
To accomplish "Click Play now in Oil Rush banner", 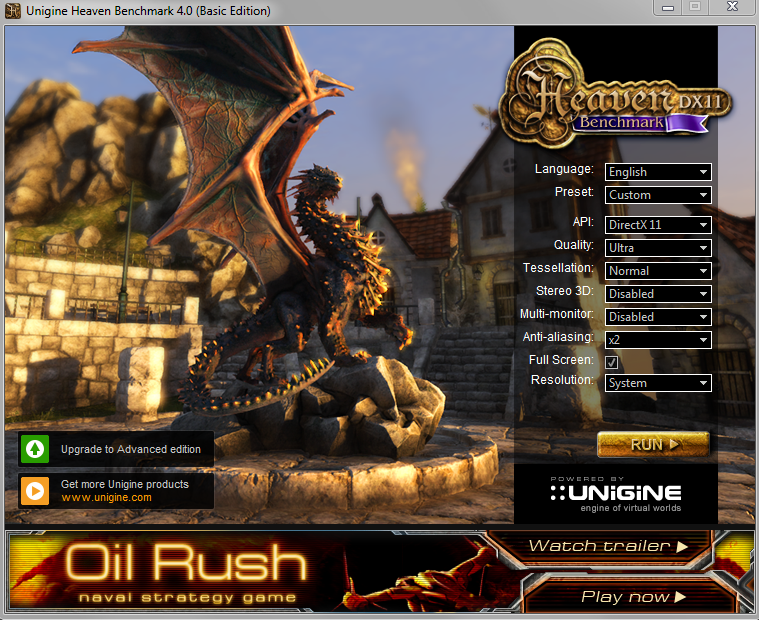I will click(634, 596).
